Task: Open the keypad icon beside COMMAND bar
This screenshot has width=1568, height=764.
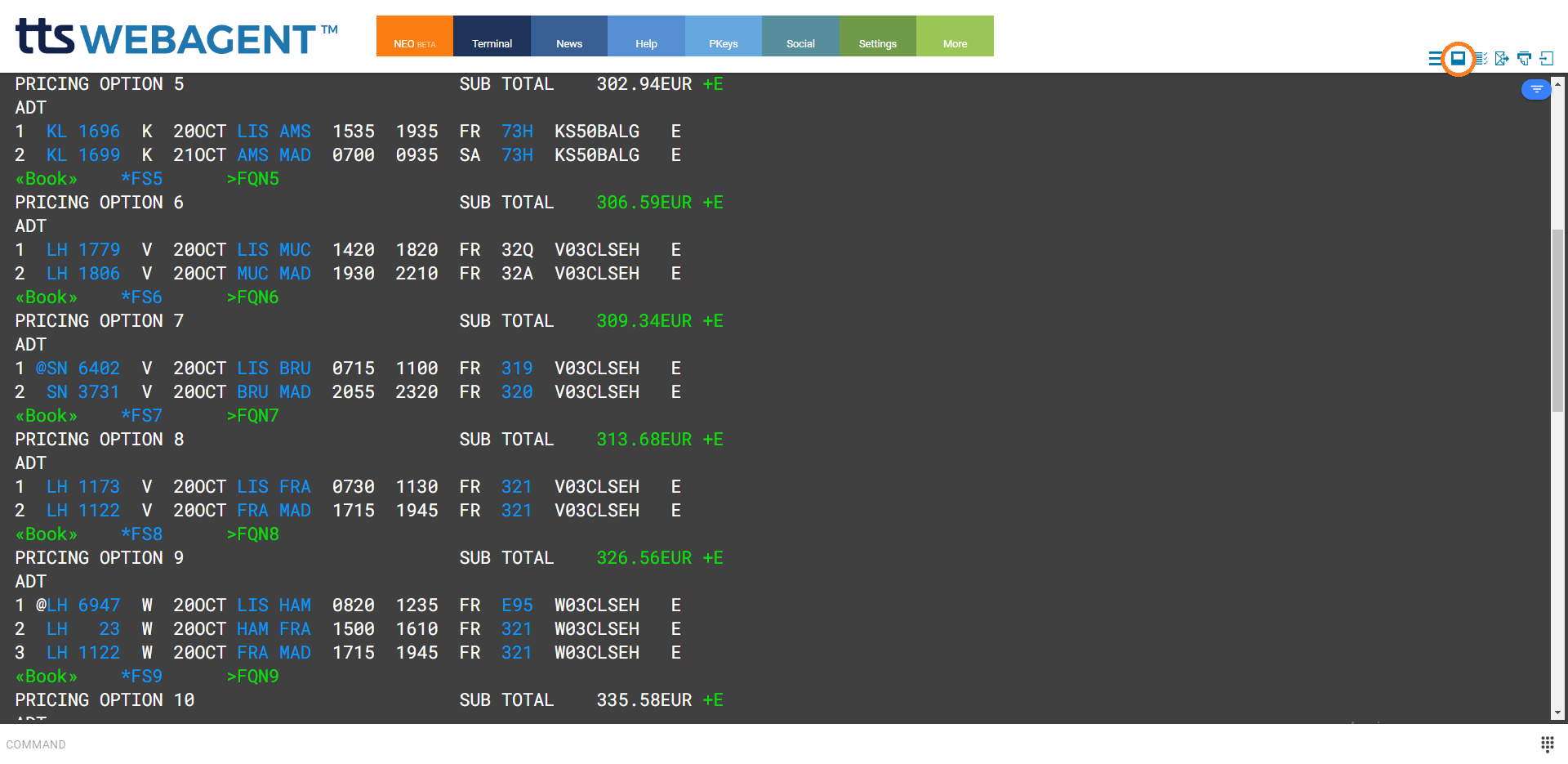Action: coord(1547,744)
